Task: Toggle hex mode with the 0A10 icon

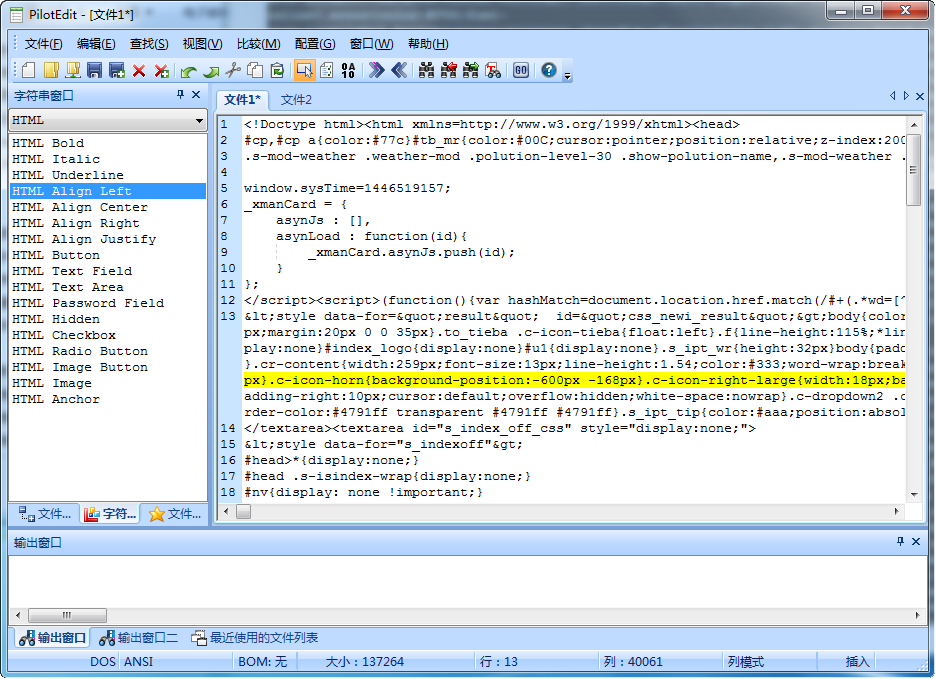Action: click(349, 70)
